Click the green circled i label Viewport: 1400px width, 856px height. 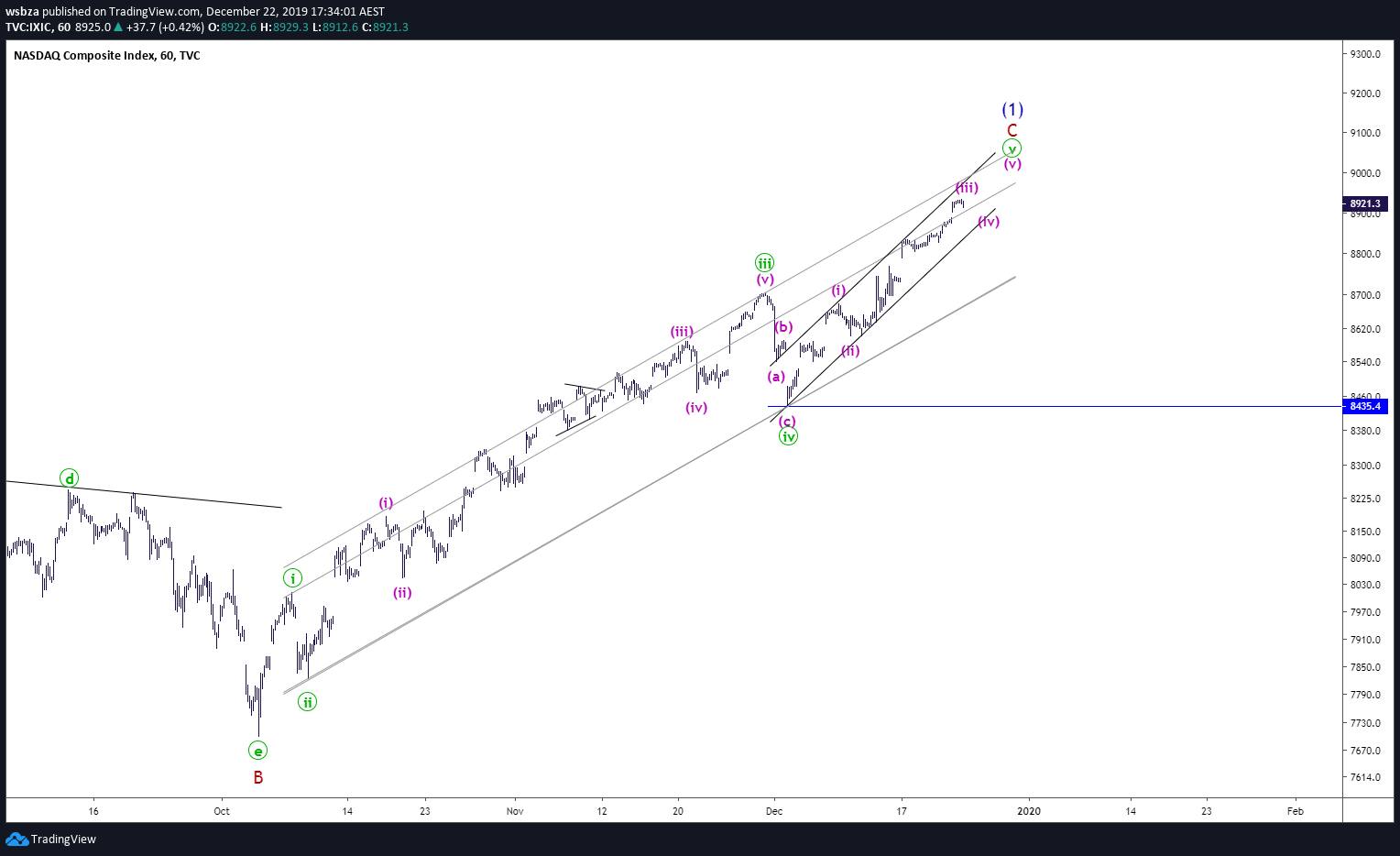(x=292, y=578)
